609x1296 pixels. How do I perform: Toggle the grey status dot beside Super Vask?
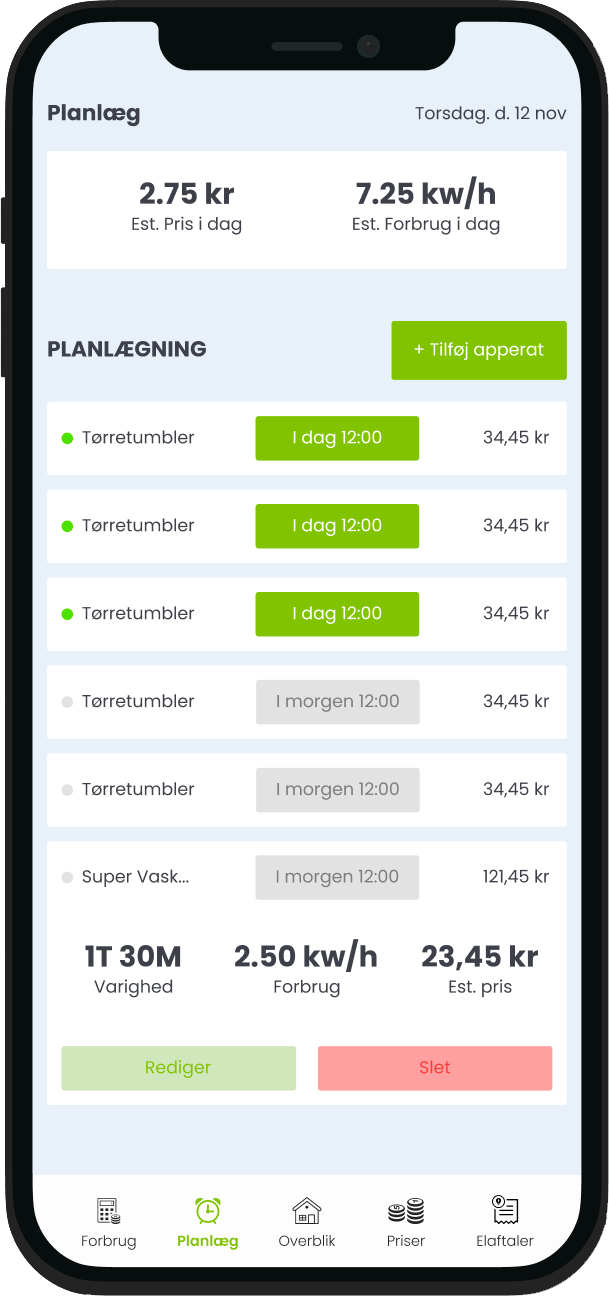coord(68,878)
